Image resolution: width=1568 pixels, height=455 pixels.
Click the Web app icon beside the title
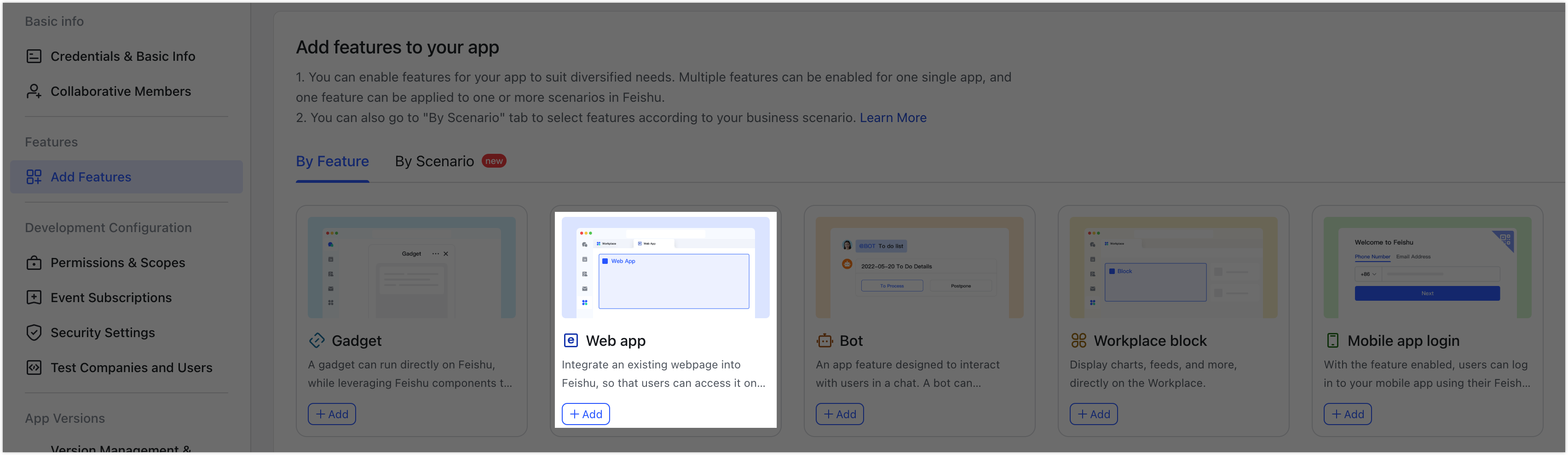[571, 340]
